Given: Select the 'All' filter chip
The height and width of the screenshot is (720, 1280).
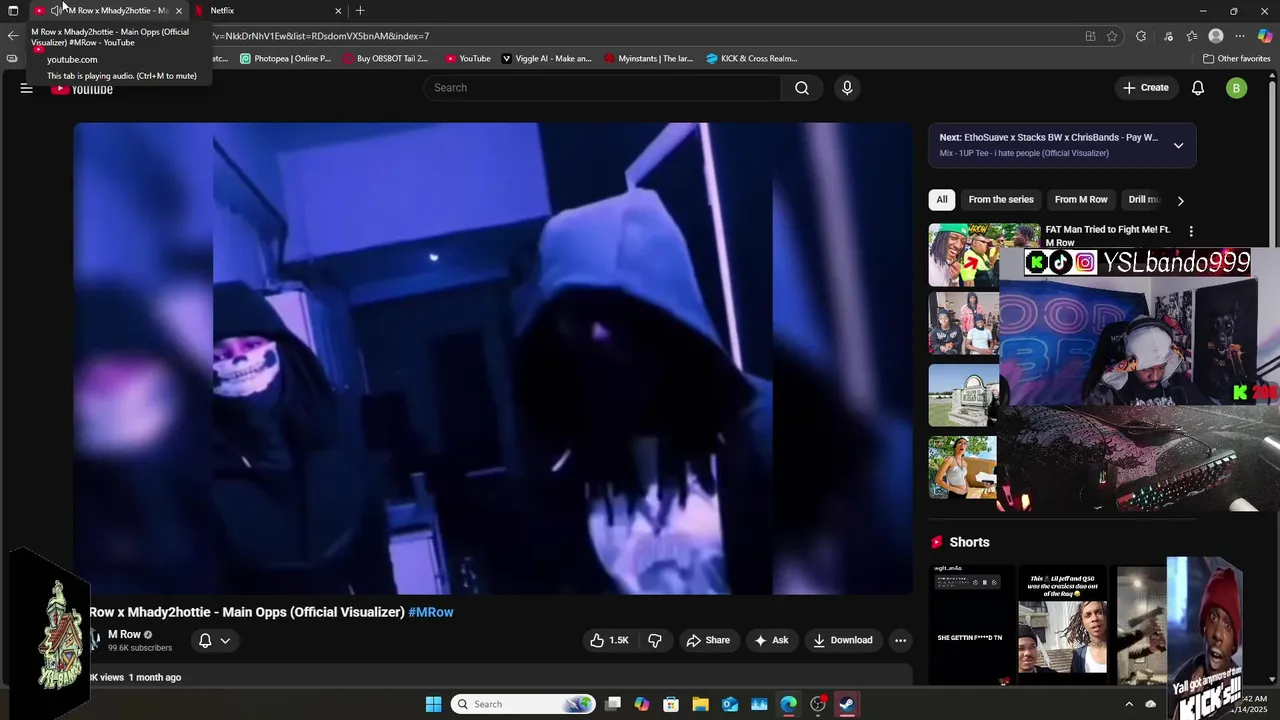Looking at the screenshot, I should pyautogui.click(x=941, y=200).
